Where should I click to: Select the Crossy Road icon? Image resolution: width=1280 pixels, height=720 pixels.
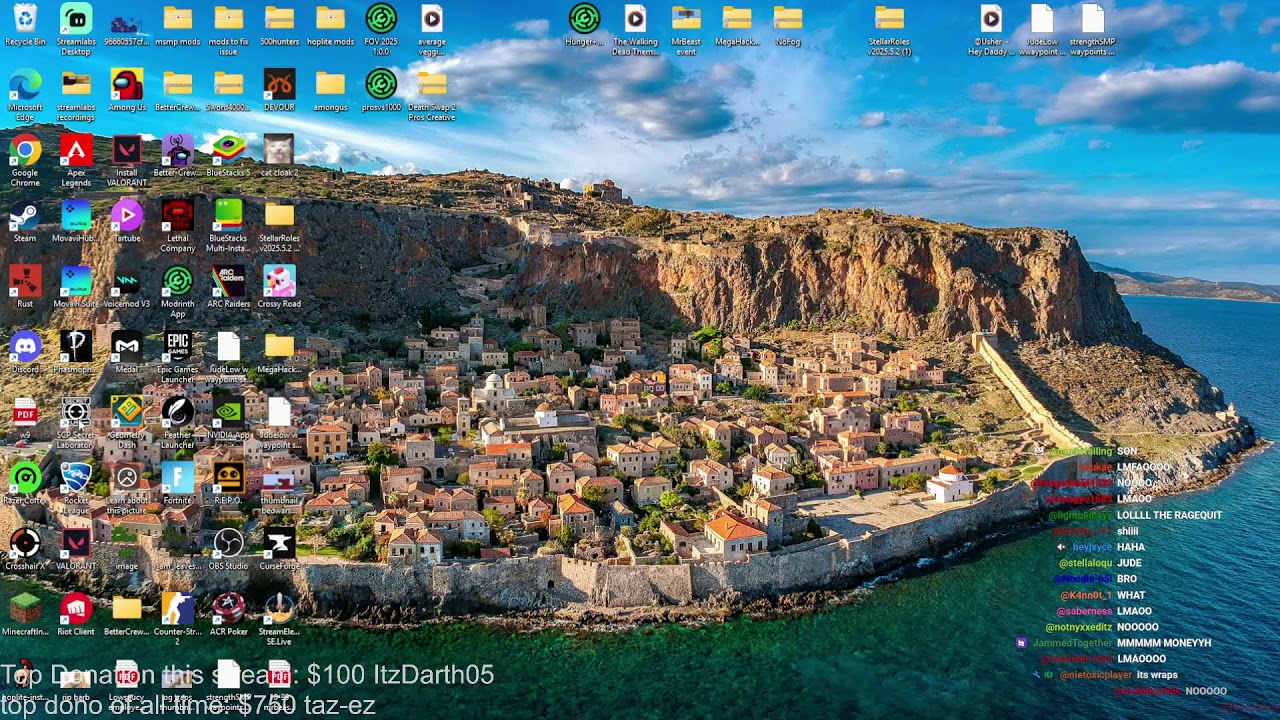point(279,281)
